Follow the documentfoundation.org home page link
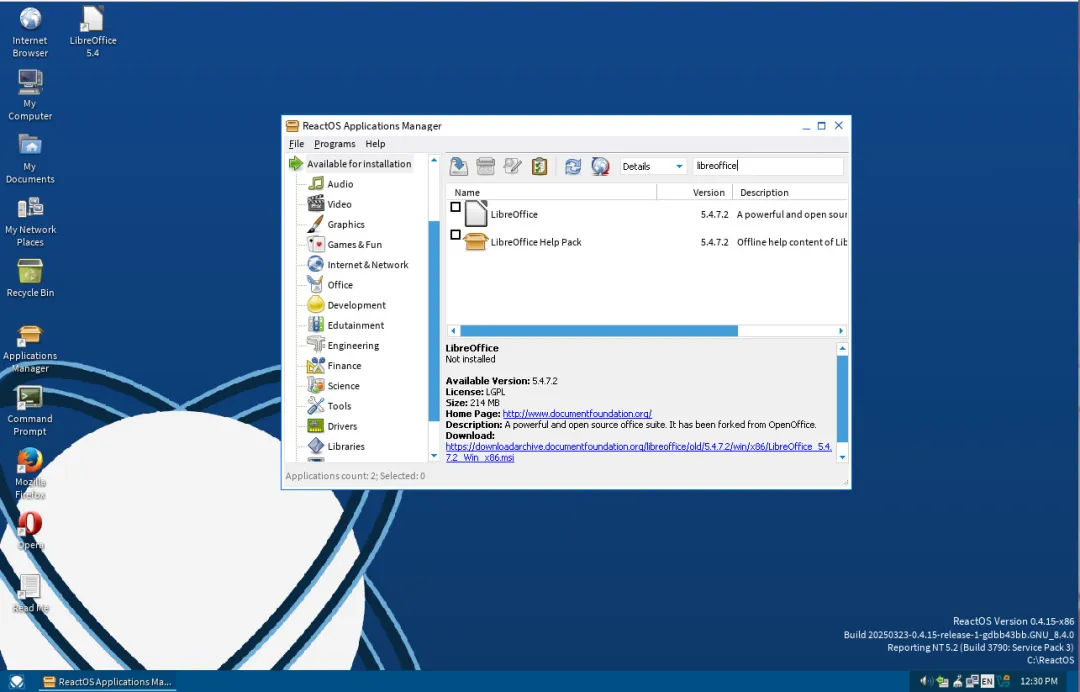Image resolution: width=1080 pixels, height=692 pixels. click(577, 414)
